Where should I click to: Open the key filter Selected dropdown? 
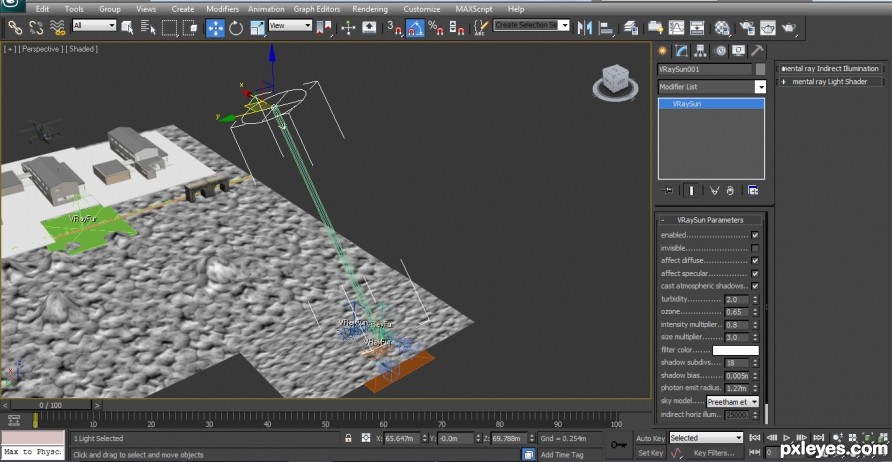pyautogui.click(x=706, y=438)
